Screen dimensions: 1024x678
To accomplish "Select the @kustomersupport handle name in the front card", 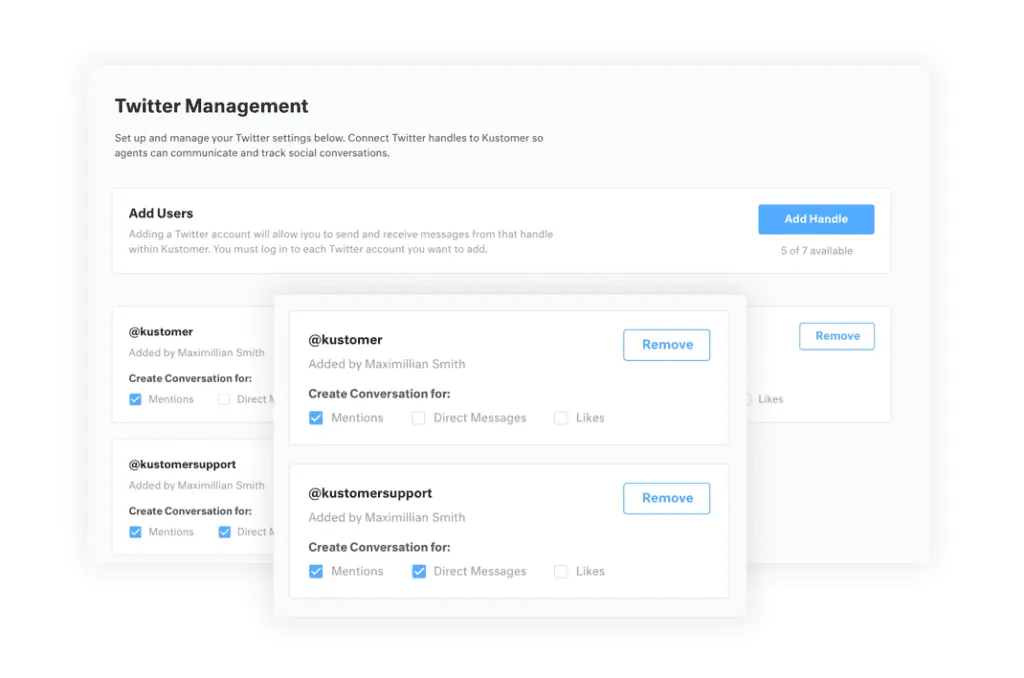I will pyautogui.click(x=370, y=493).
